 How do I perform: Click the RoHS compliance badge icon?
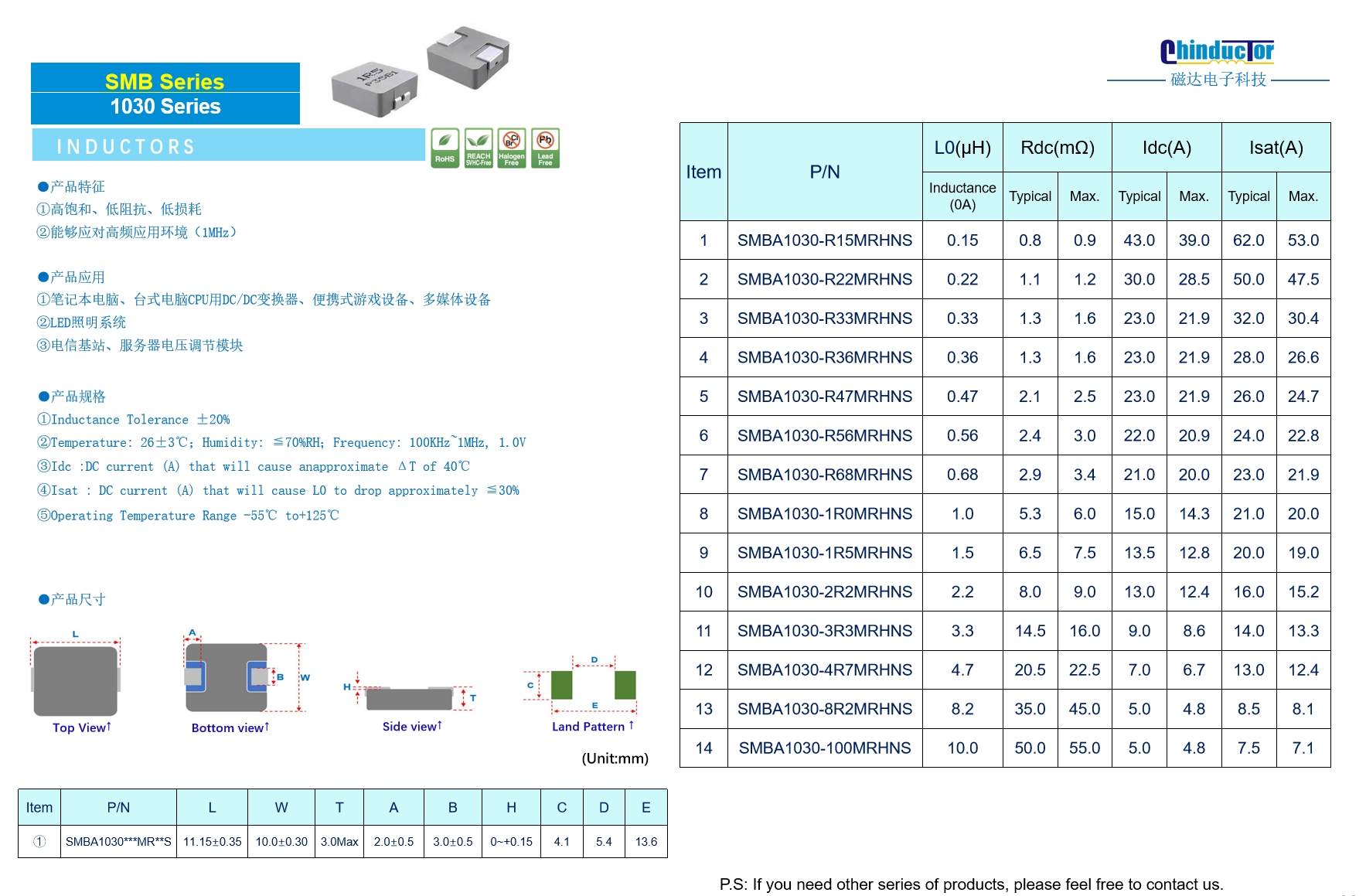click(x=445, y=148)
